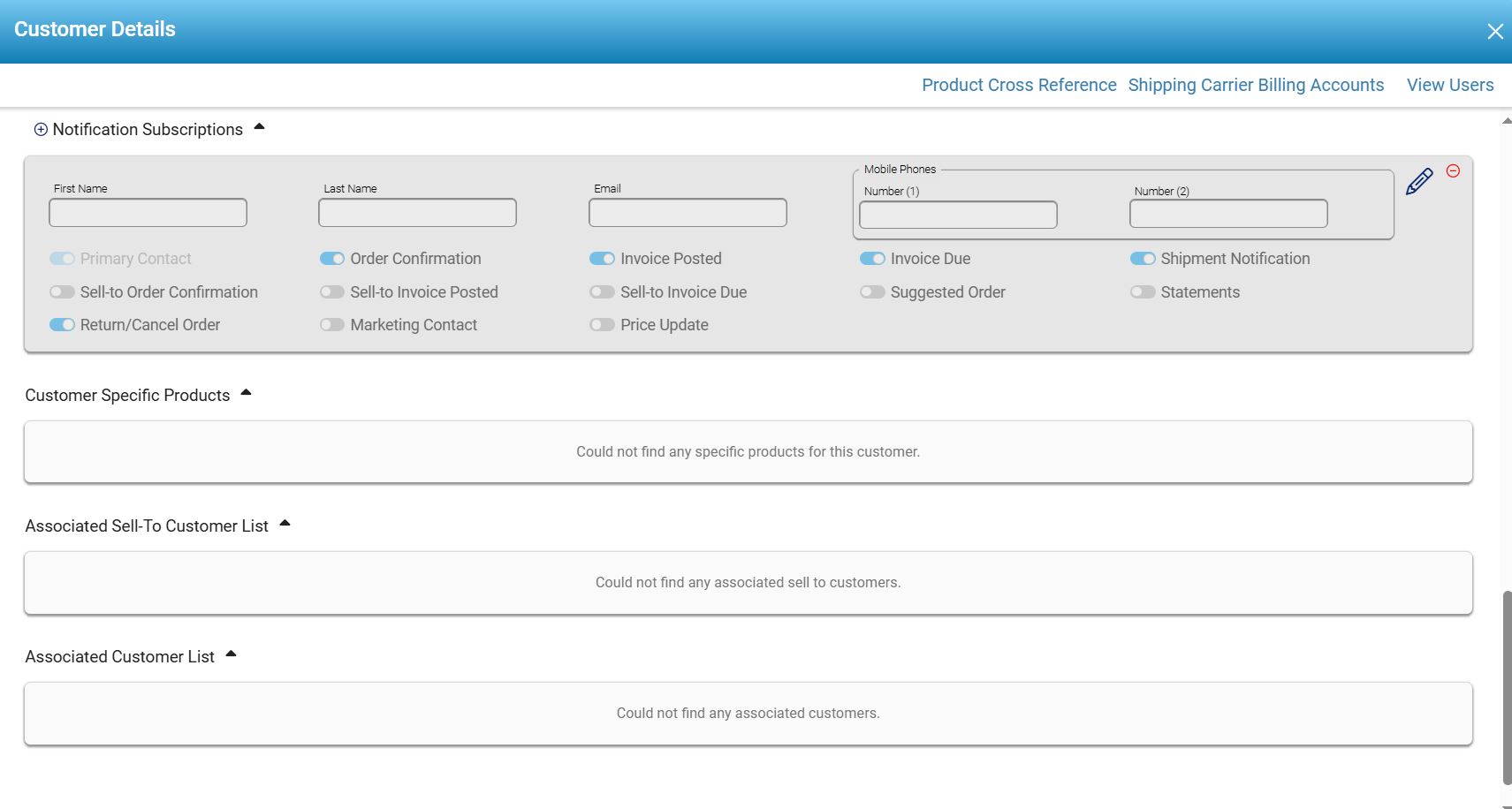Enable the Statements notification toggle
Viewport: 1512px width, 809px height.
pyautogui.click(x=1143, y=292)
